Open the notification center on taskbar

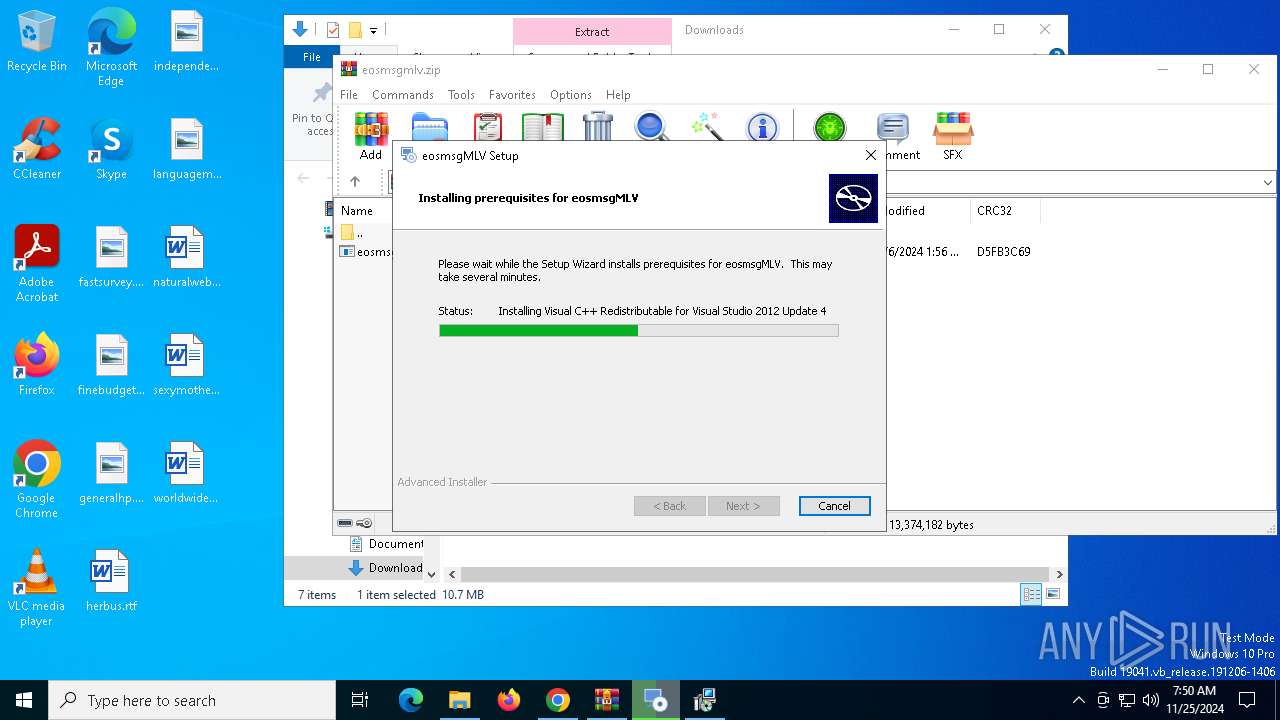coord(1247,700)
